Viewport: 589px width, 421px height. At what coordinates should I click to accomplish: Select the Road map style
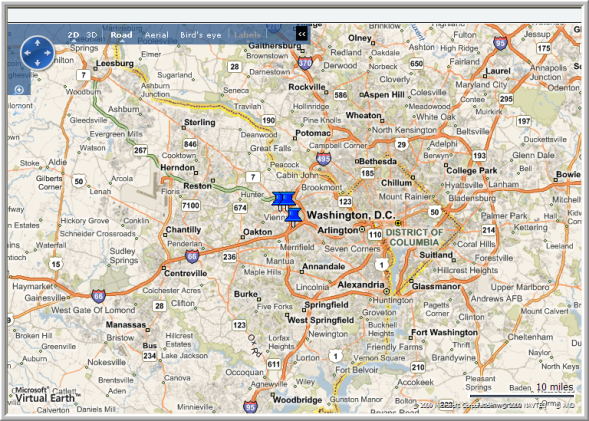121,35
